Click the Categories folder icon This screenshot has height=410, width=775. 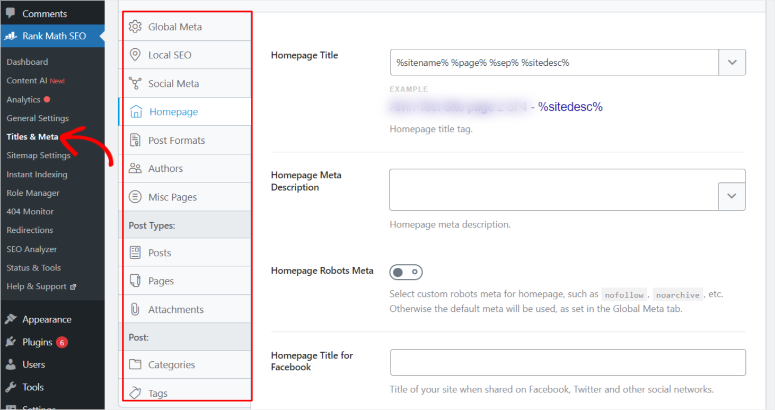(x=135, y=365)
